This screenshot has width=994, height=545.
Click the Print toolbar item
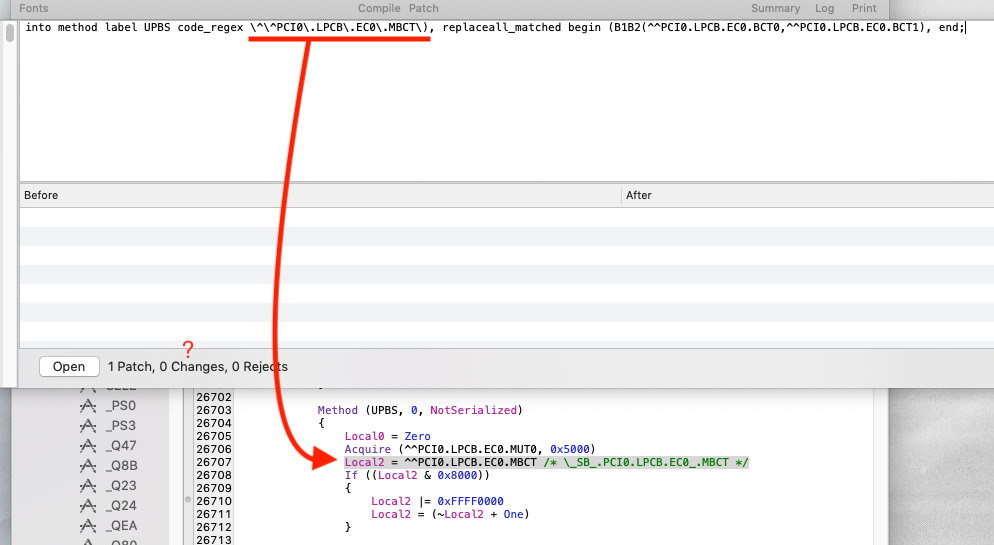tap(864, 8)
